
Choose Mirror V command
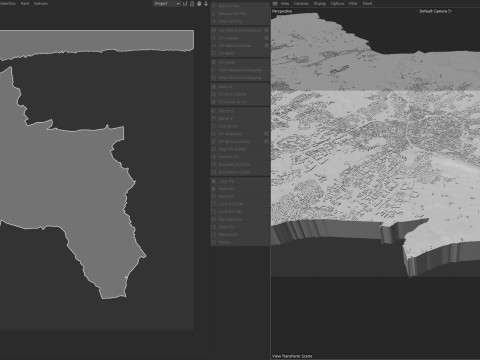(240, 119)
